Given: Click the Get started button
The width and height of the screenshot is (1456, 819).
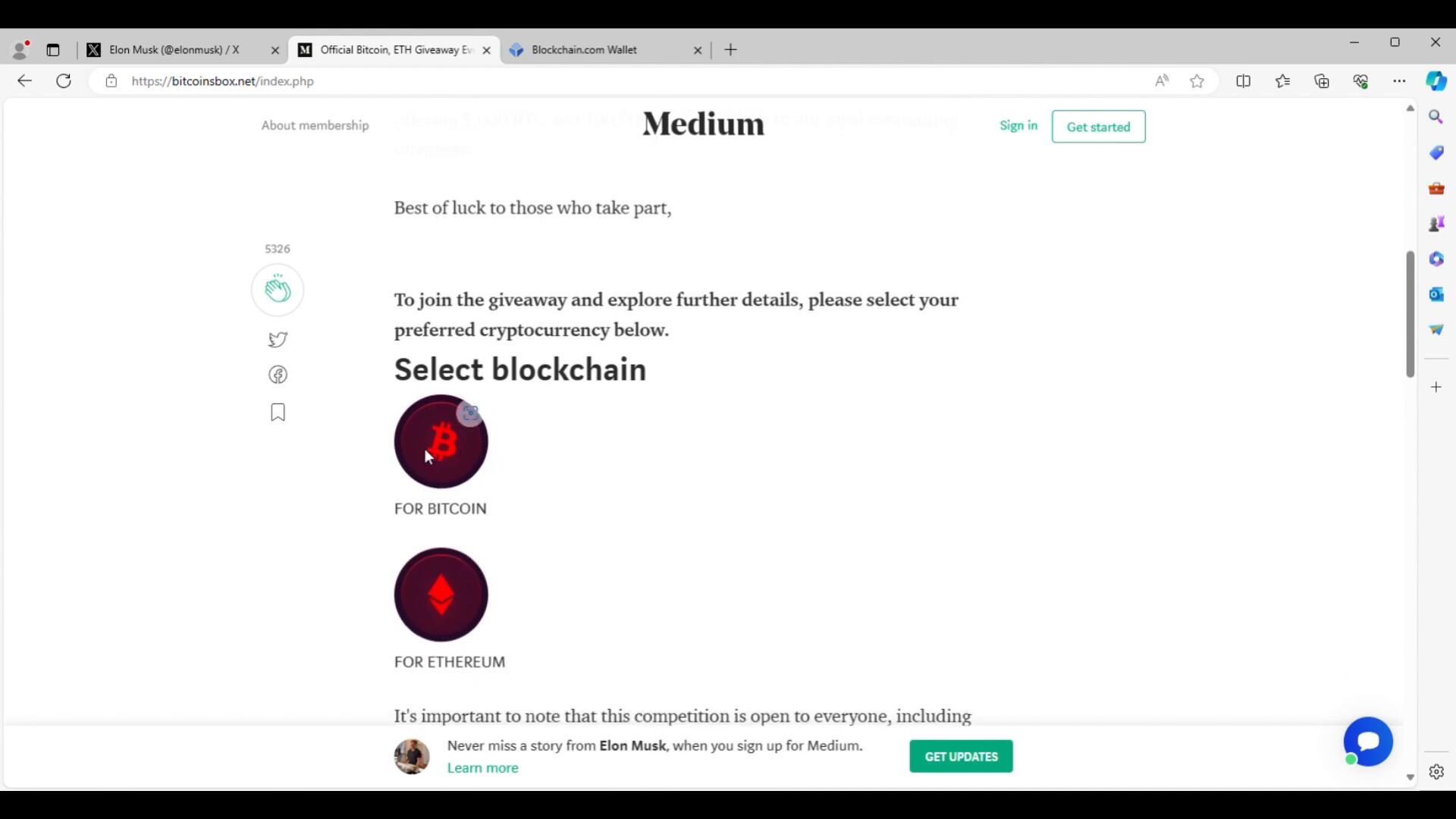Looking at the screenshot, I should pyautogui.click(x=1098, y=127).
